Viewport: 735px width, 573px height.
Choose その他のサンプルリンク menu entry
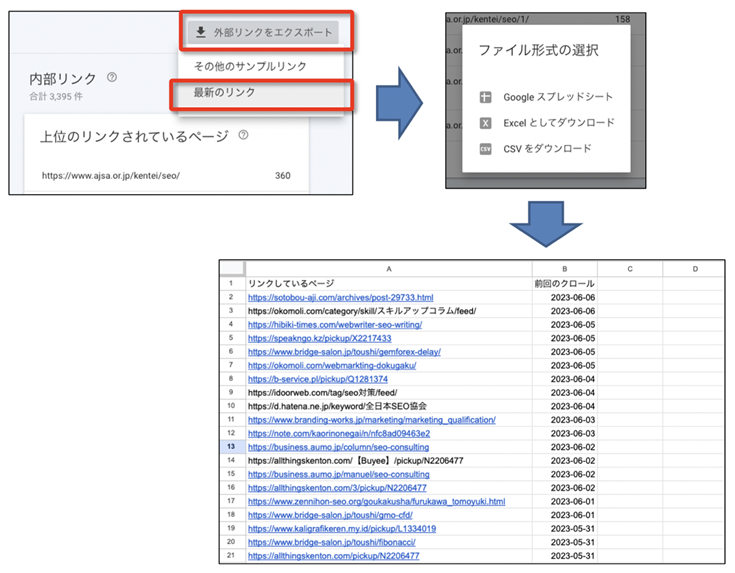250,66
